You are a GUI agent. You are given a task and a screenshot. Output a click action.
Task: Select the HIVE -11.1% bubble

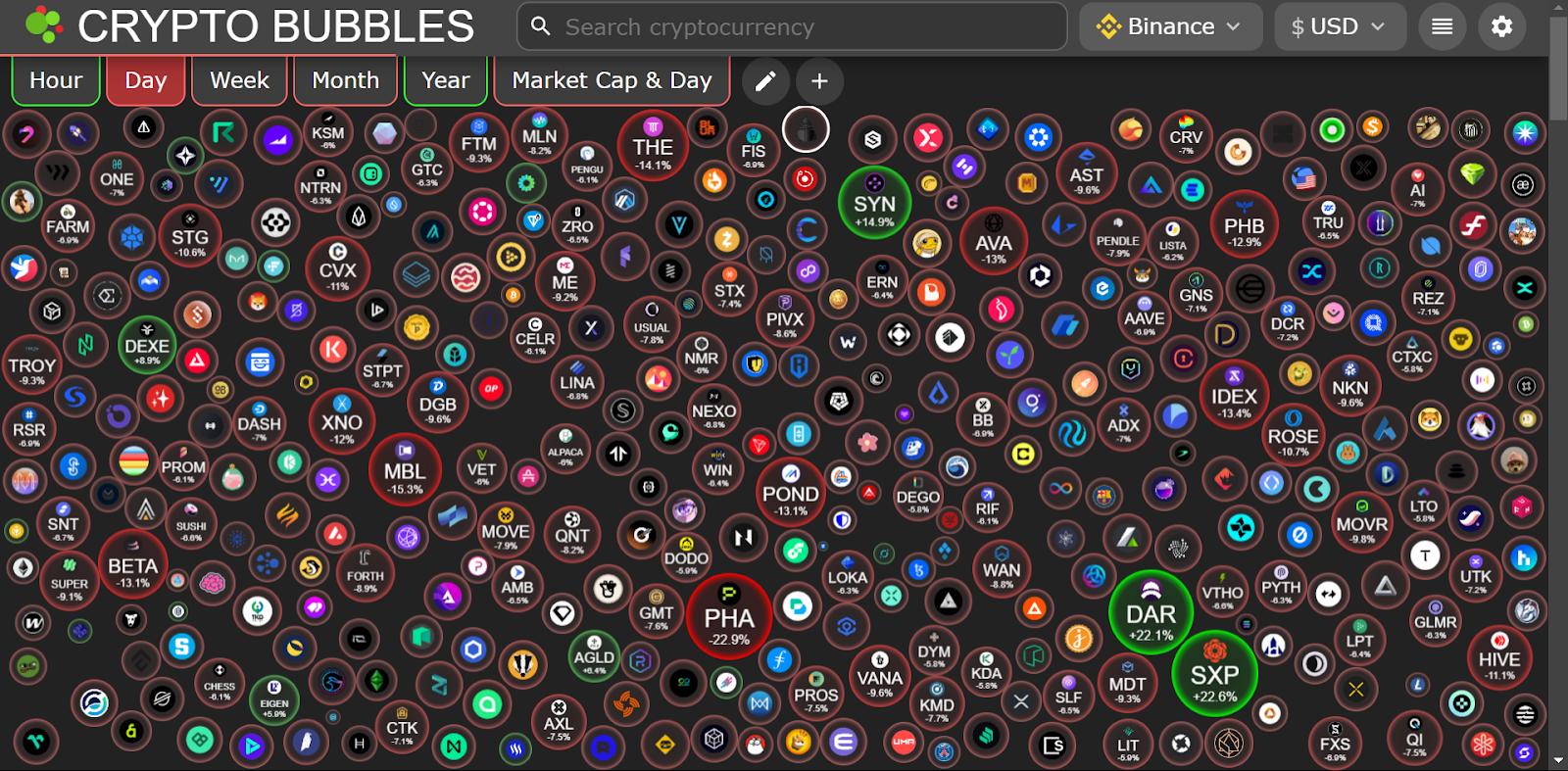coord(1499,658)
